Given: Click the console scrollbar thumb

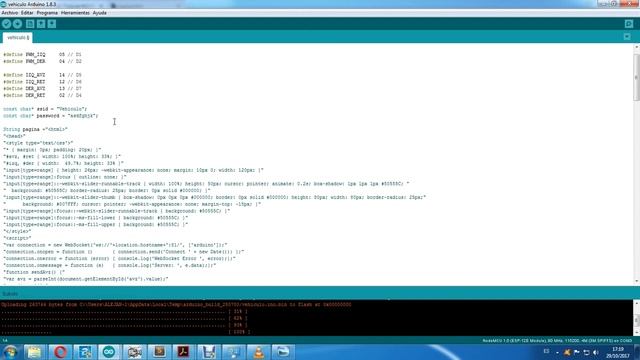Looking at the screenshot, I should [636, 321].
